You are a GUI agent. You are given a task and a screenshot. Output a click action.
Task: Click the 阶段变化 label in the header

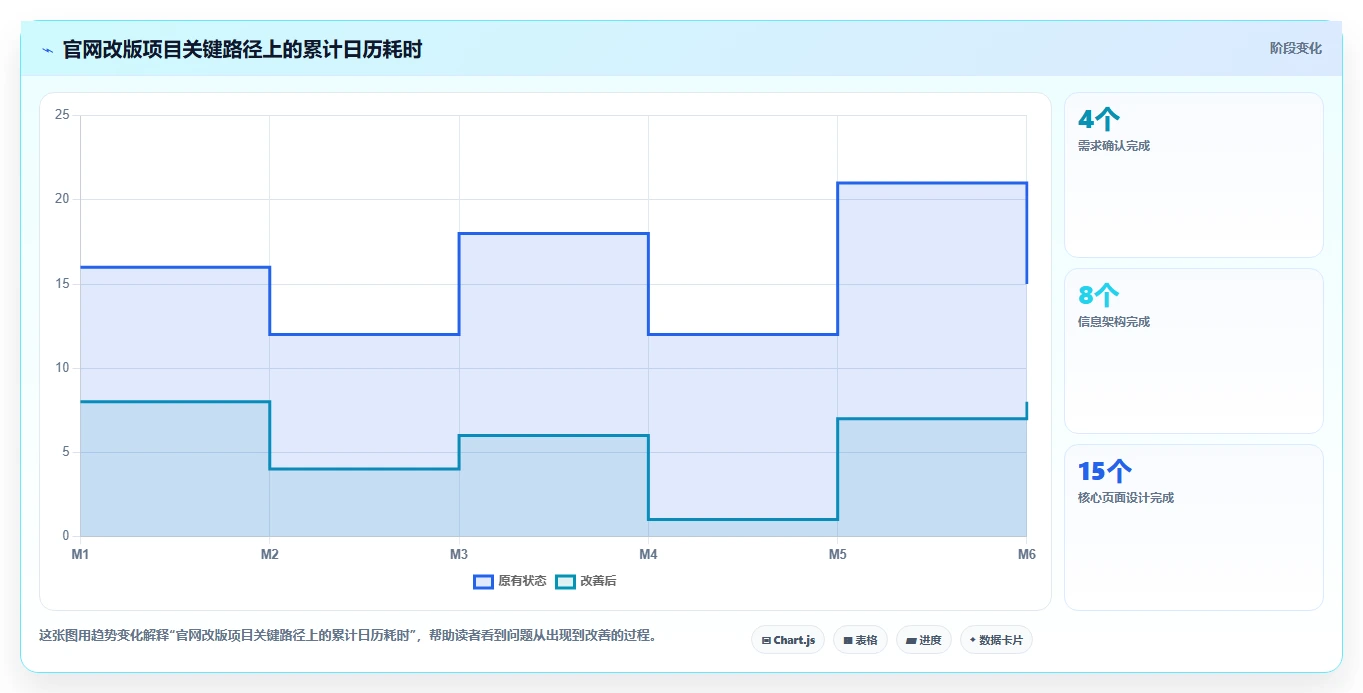tap(1296, 48)
